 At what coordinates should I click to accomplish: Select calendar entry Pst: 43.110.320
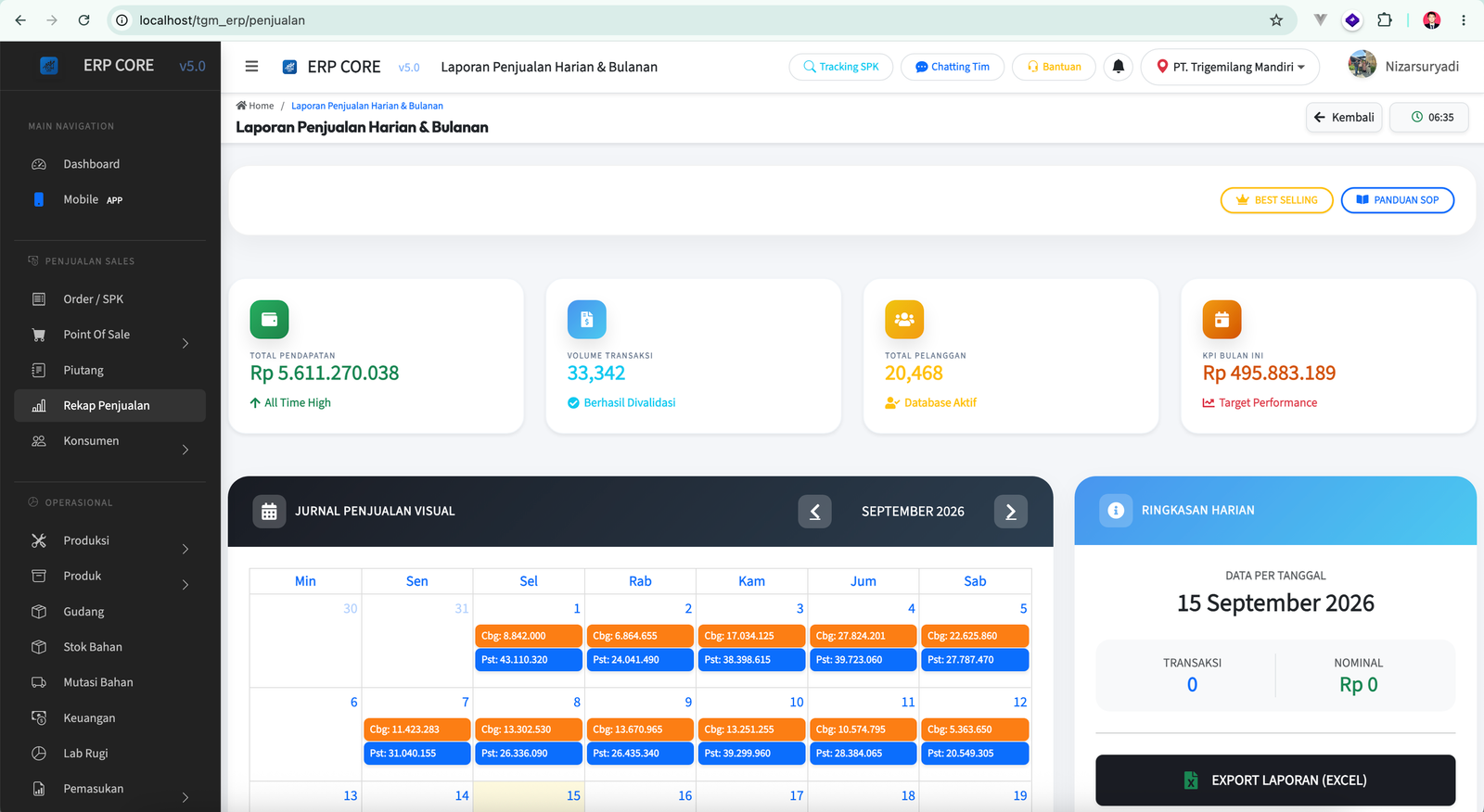(x=529, y=660)
